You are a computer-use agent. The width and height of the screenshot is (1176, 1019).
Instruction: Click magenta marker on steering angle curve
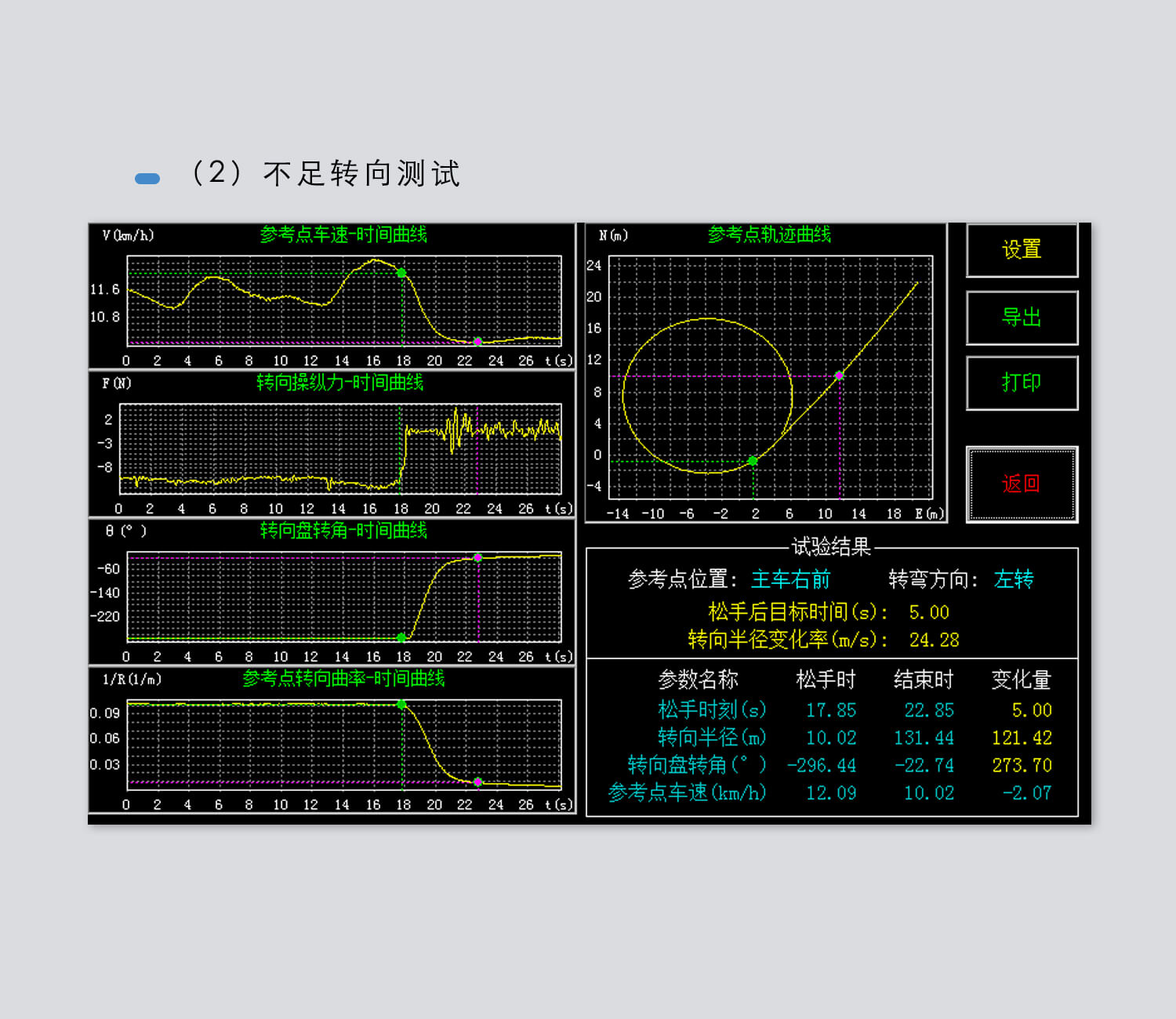[x=478, y=558]
